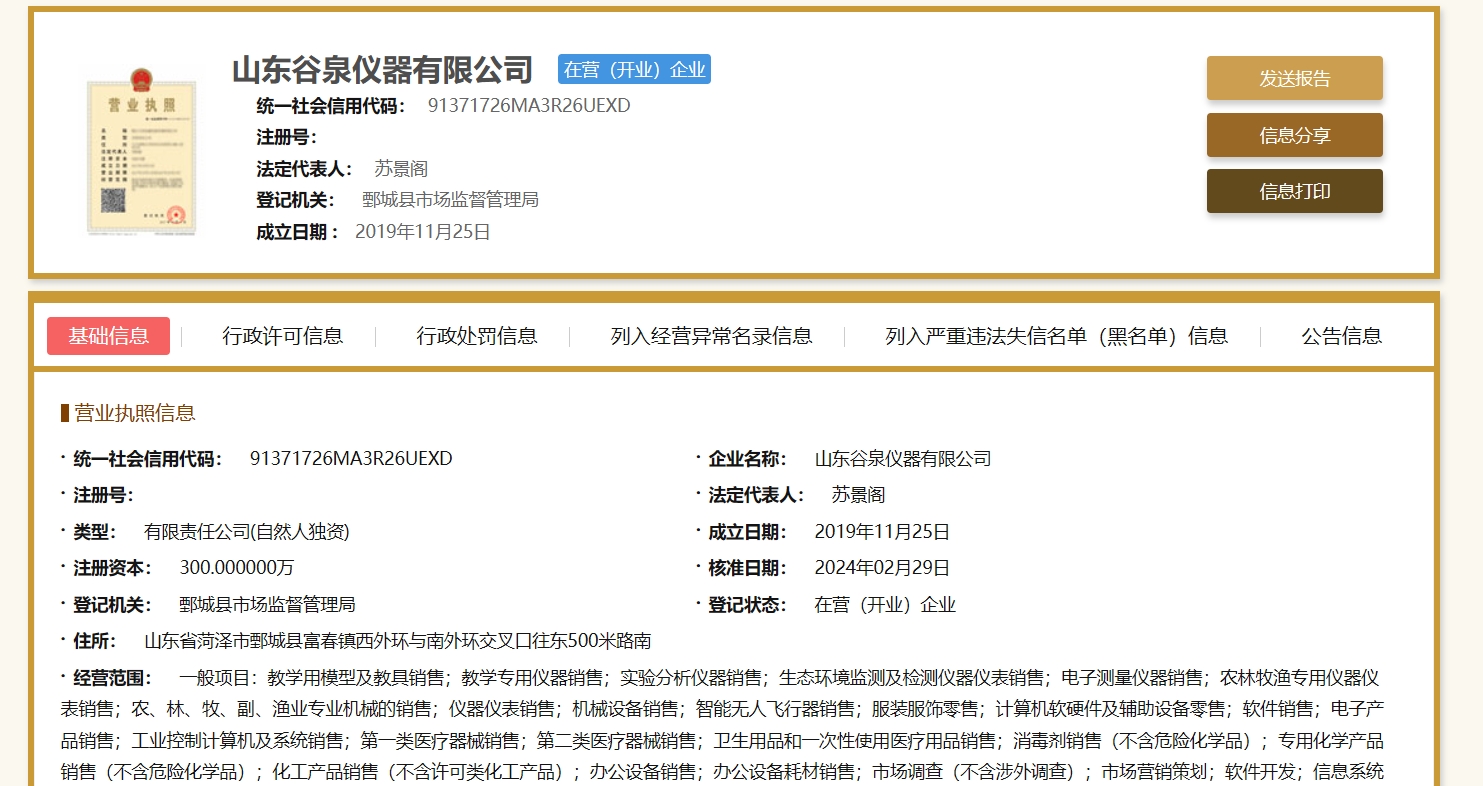Image resolution: width=1483 pixels, height=786 pixels.
Task: Open the 行政处罚信息 tab
Action: 477,336
